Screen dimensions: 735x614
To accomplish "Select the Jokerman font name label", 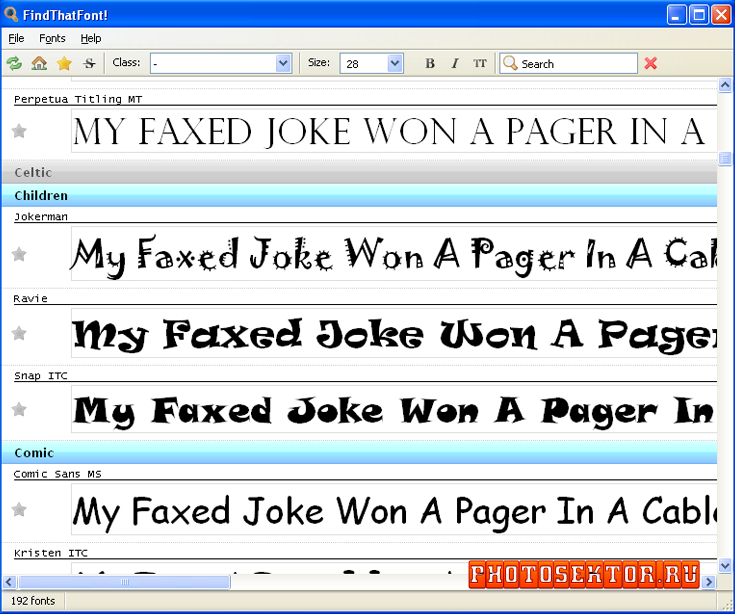I will [41, 217].
